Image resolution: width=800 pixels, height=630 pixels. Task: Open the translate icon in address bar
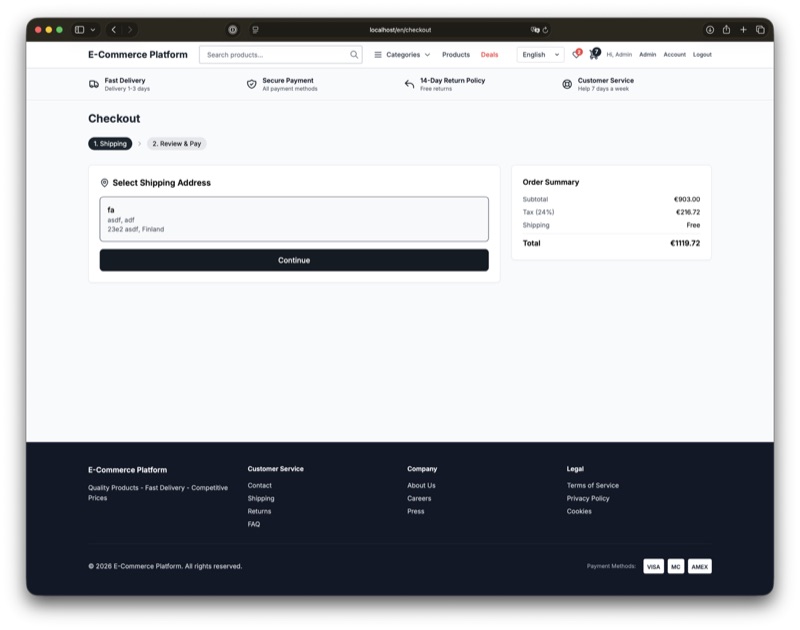pos(535,30)
